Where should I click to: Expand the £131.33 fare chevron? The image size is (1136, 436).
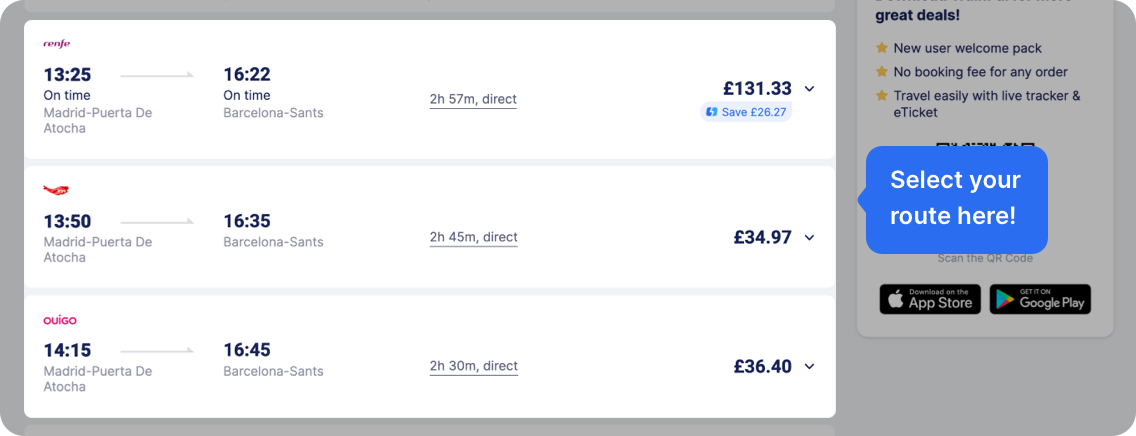(809, 89)
